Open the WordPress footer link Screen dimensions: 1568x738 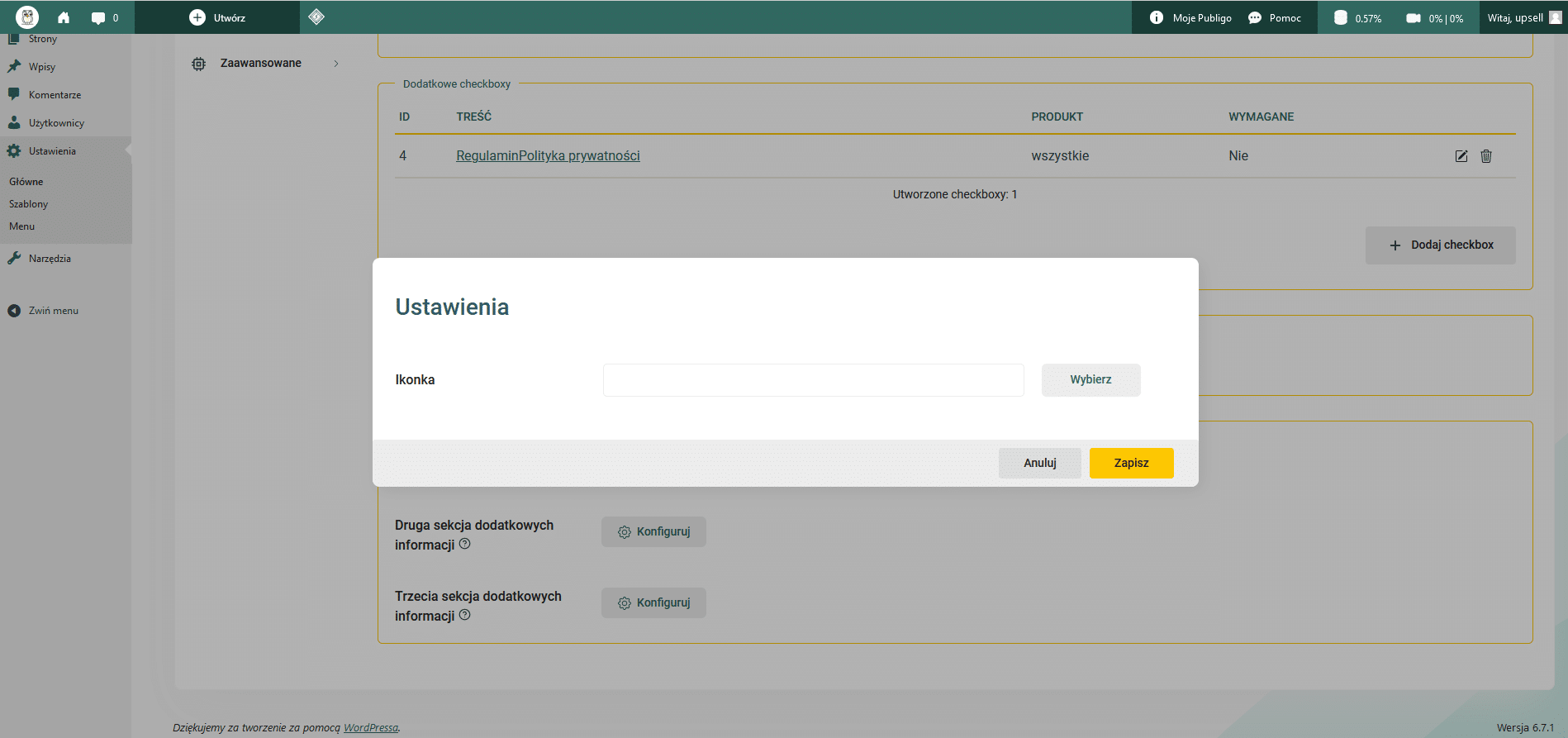371,728
